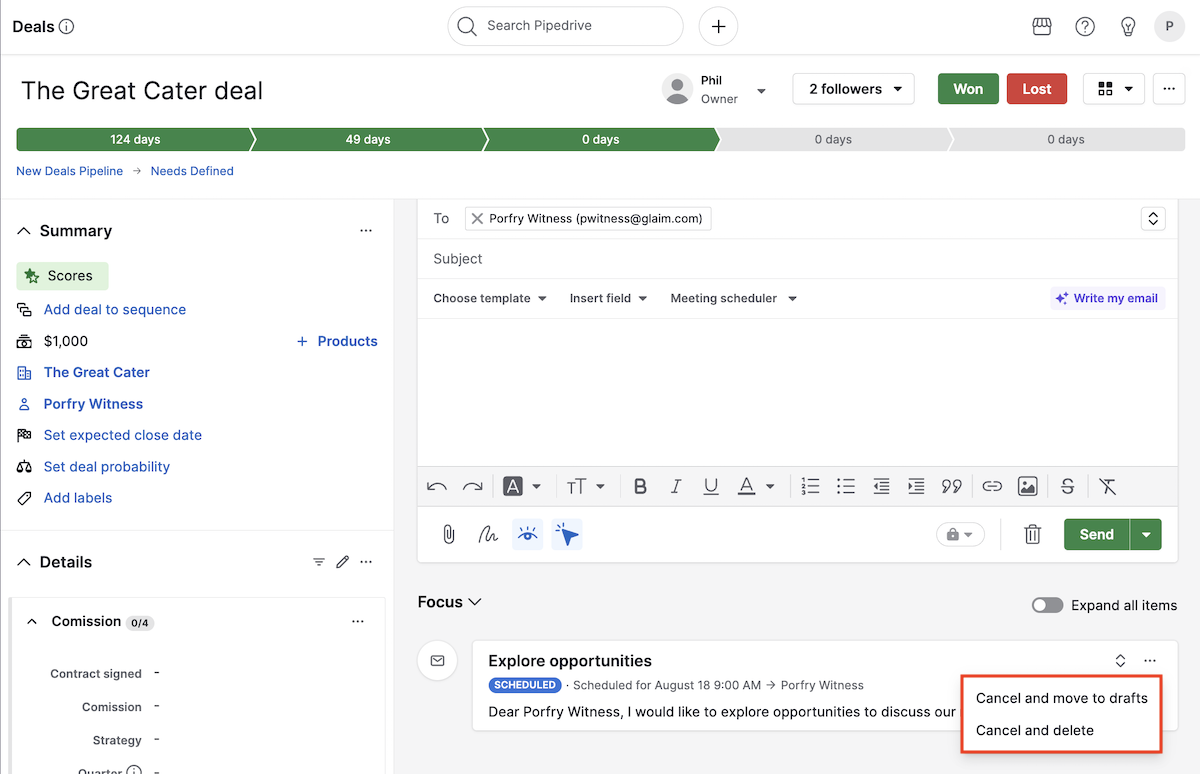Open text highlight color picker
This screenshot has width=1200, height=774.
[522, 487]
